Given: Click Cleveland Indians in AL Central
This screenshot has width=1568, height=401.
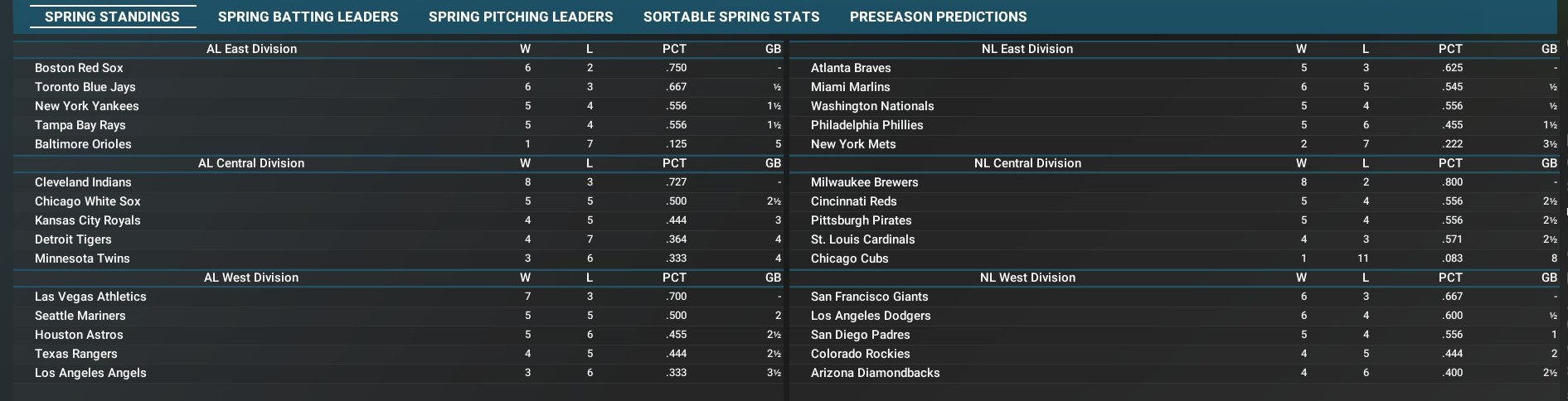Looking at the screenshot, I should (83, 182).
